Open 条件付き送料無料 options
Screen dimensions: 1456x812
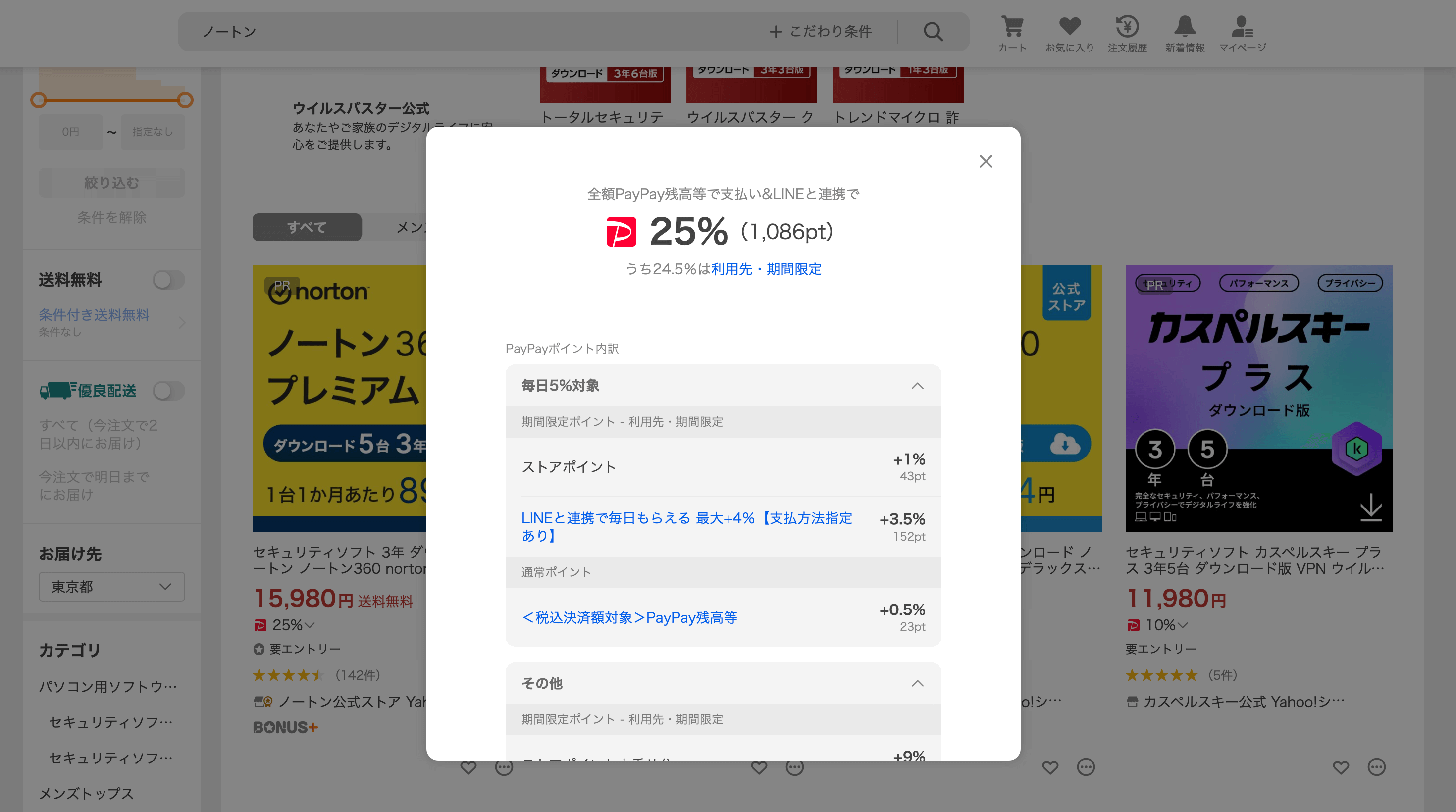[x=112, y=322]
